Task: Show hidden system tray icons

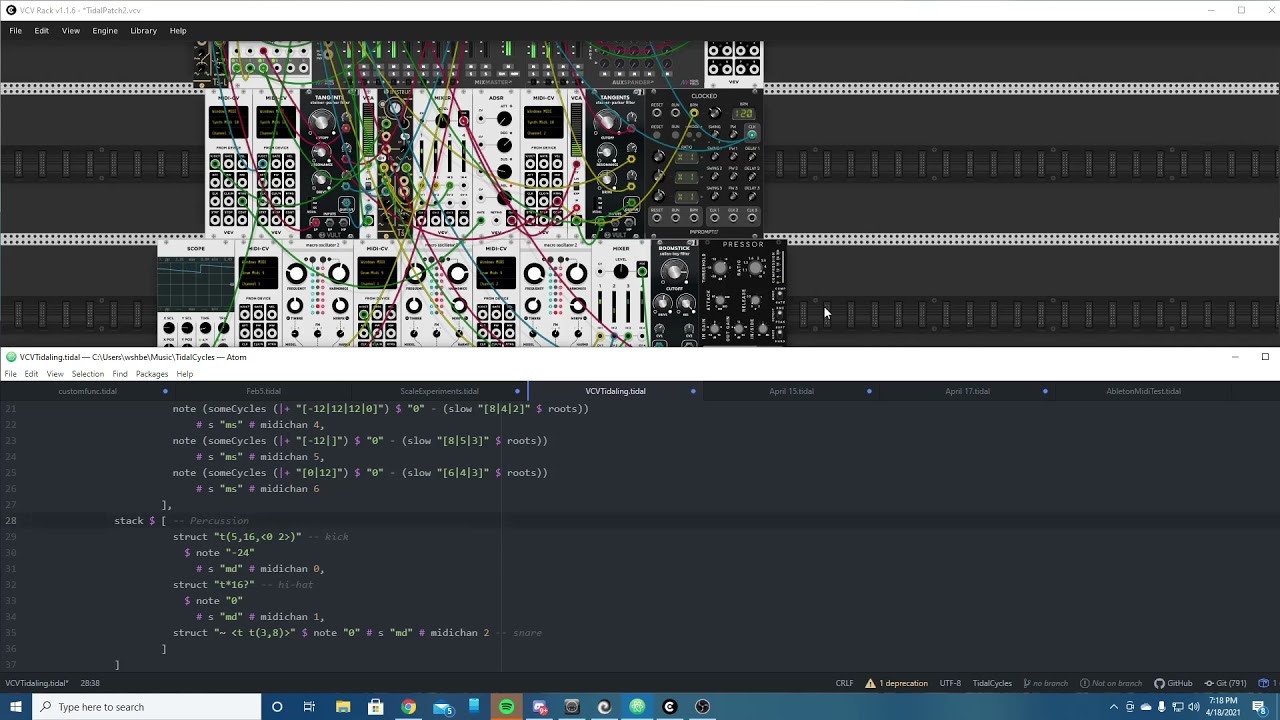Action: tap(1114, 707)
